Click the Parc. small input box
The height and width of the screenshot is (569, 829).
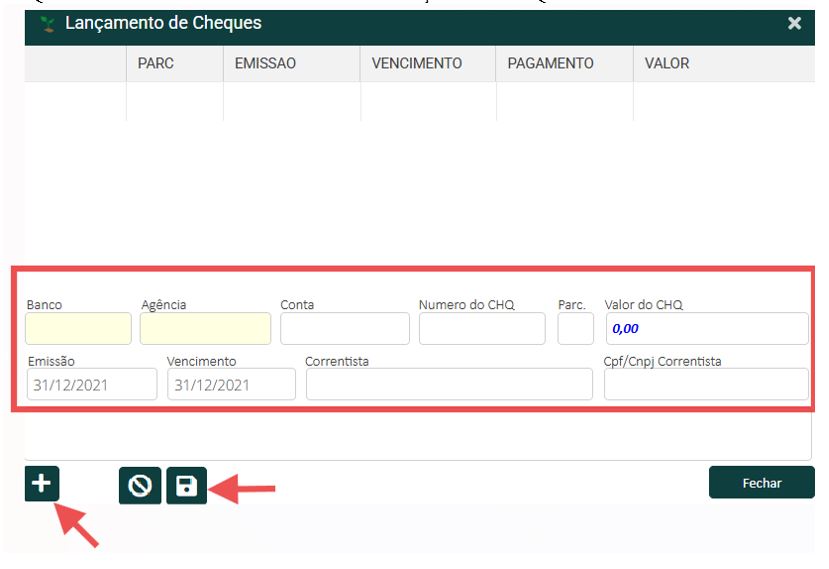click(575, 328)
